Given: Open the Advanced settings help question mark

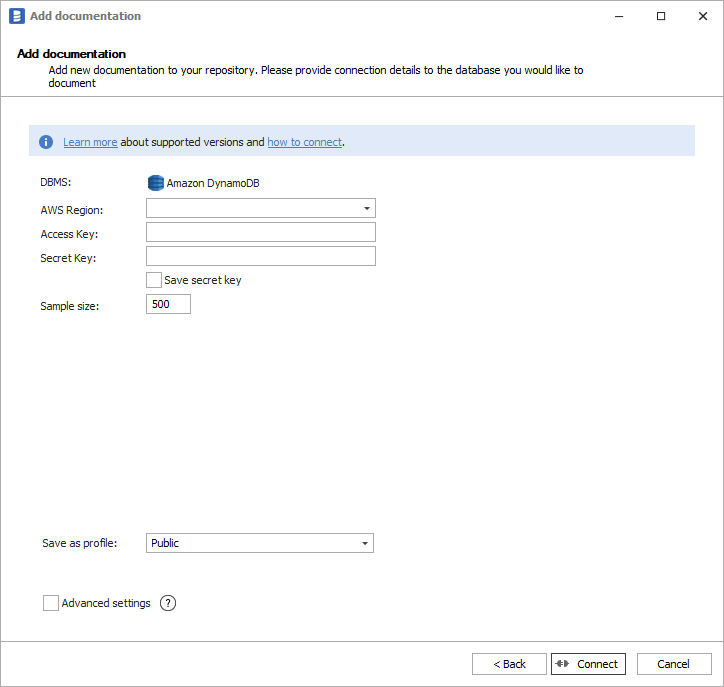Looking at the screenshot, I should click(168, 603).
